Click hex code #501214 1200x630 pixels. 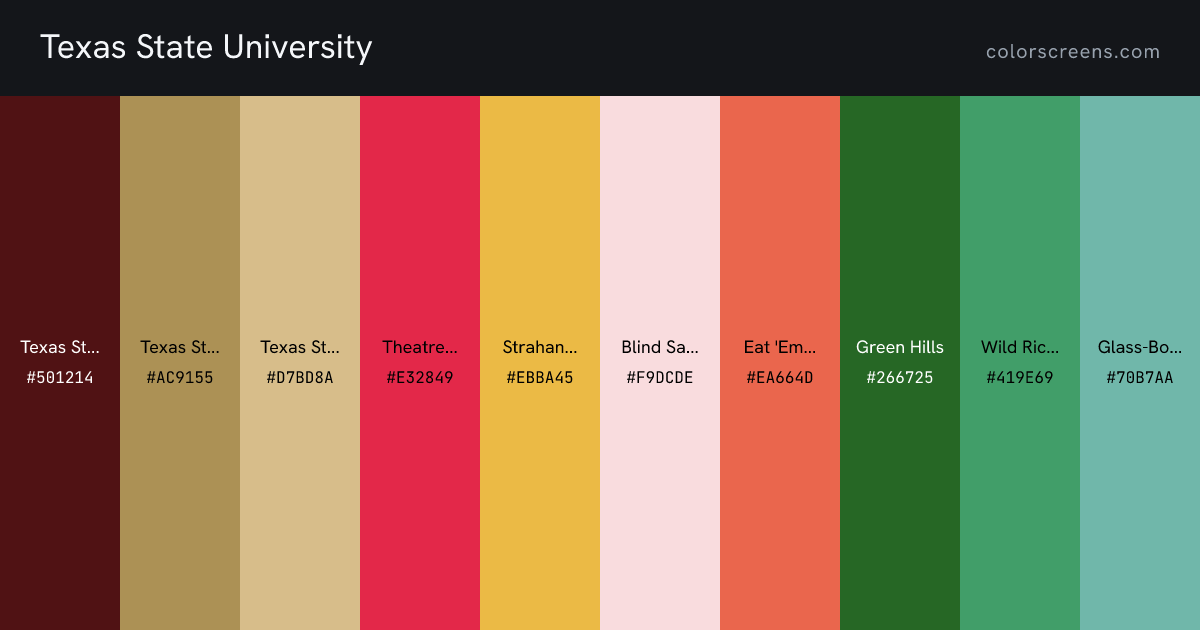[x=60, y=378]
